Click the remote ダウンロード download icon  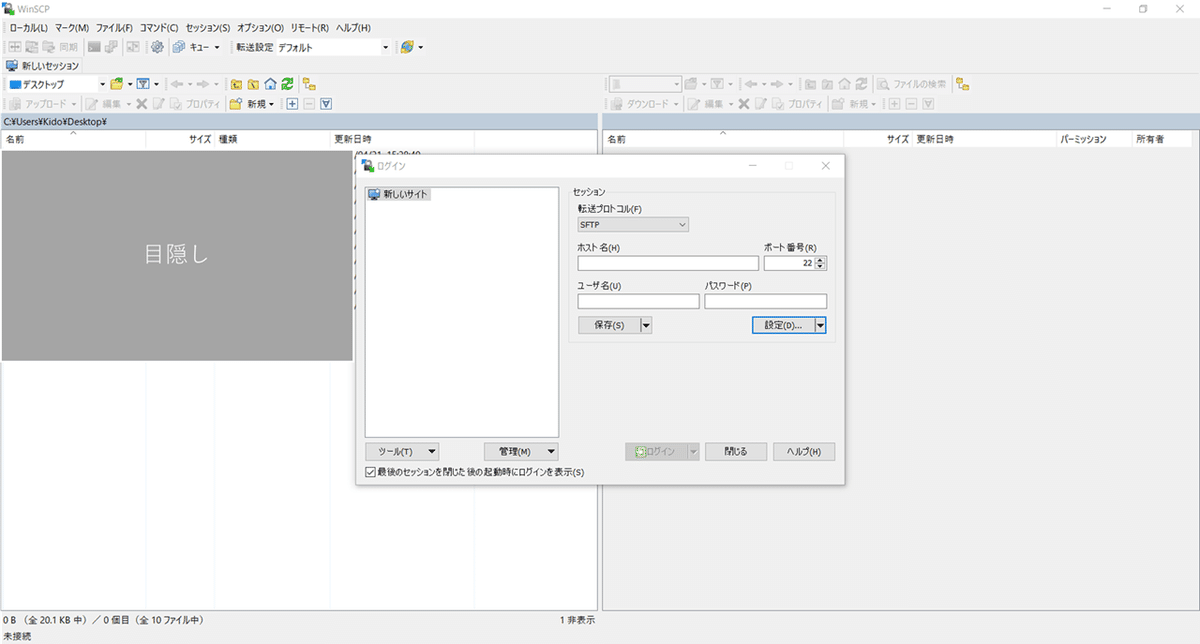coord(617,104)
